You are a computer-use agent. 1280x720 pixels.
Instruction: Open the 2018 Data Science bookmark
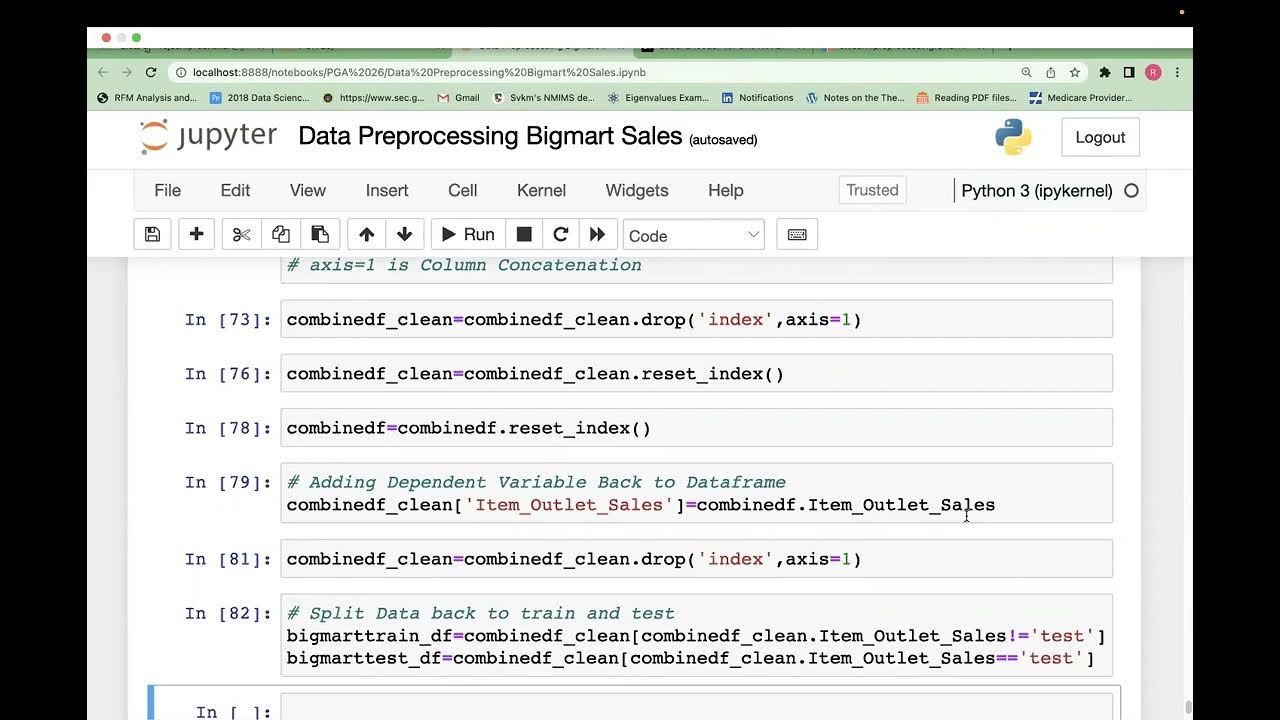(260, 98)
